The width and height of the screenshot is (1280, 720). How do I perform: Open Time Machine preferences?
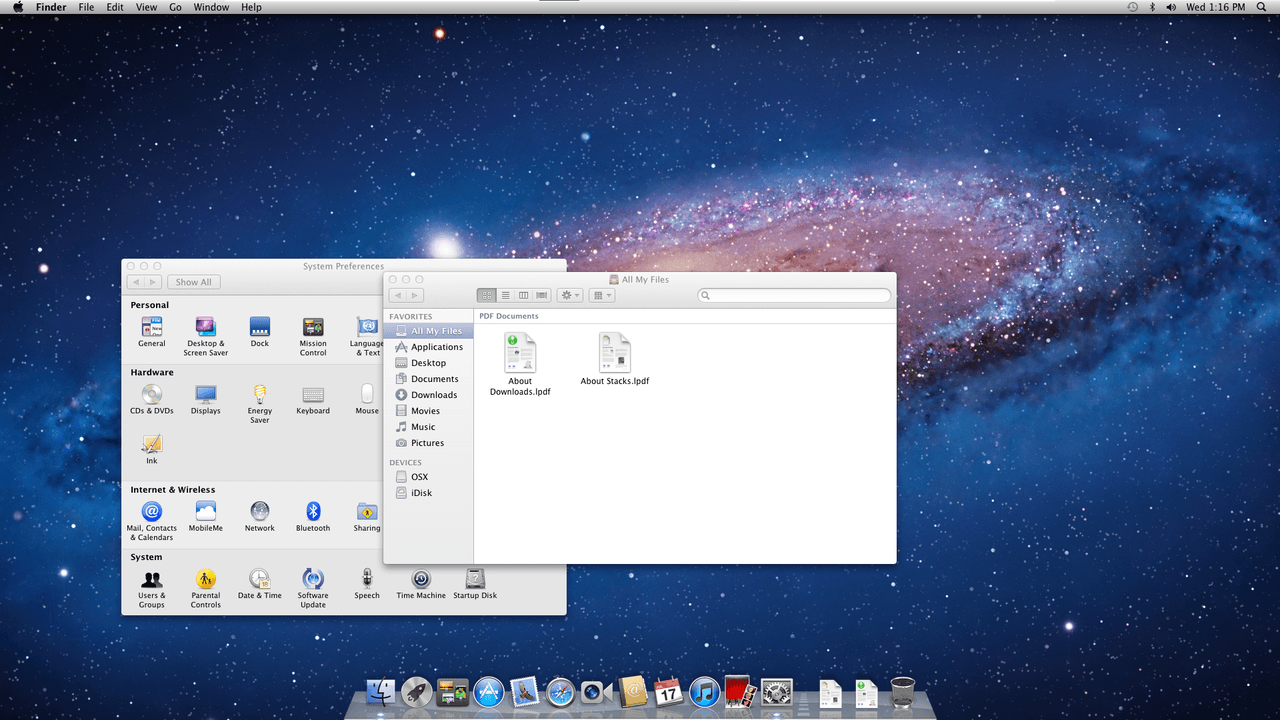421,584
